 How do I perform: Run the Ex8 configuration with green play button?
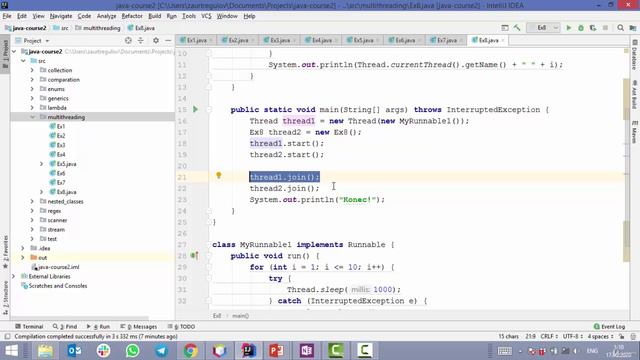pos(568,28)
